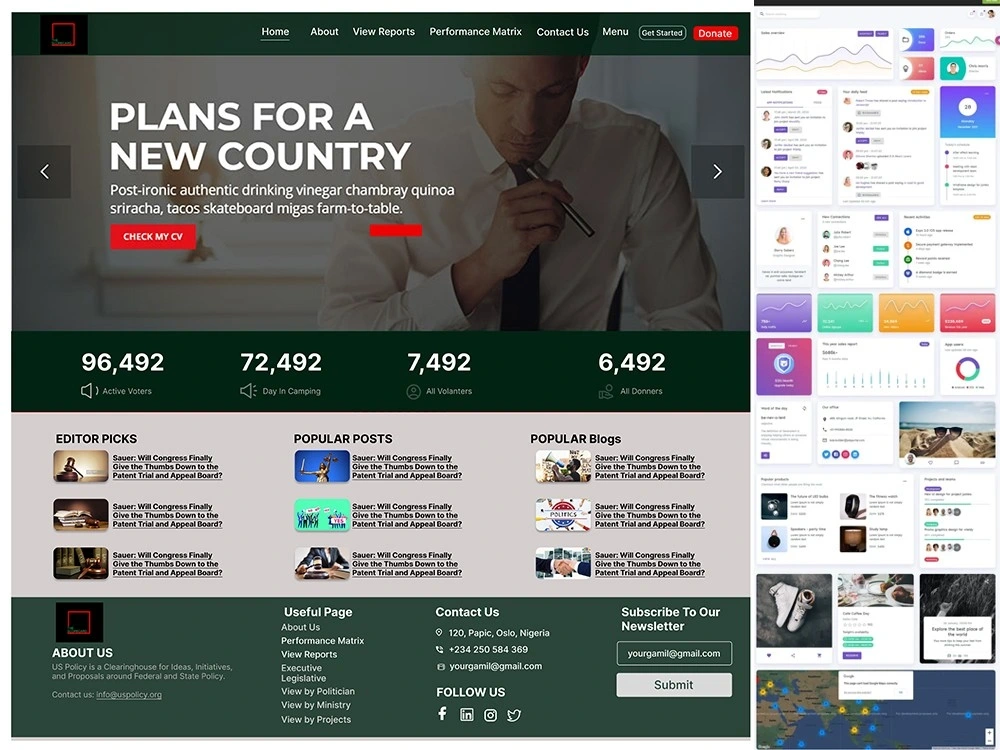Viewport: 1000px width, 750px height.
Task: Click the CHECK MY CV button
Action: [x=153, y=237]
